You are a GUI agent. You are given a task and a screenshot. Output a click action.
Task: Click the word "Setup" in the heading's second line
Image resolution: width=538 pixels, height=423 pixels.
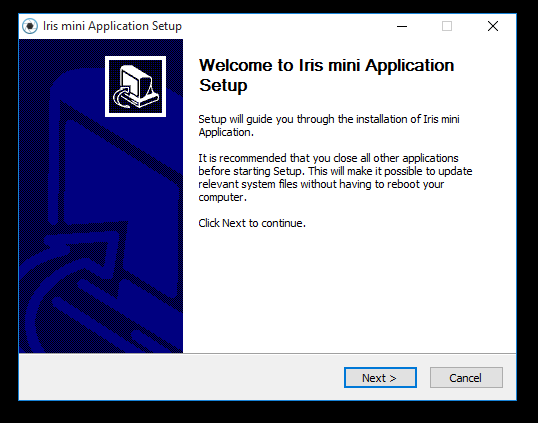(x=223, y=85)
